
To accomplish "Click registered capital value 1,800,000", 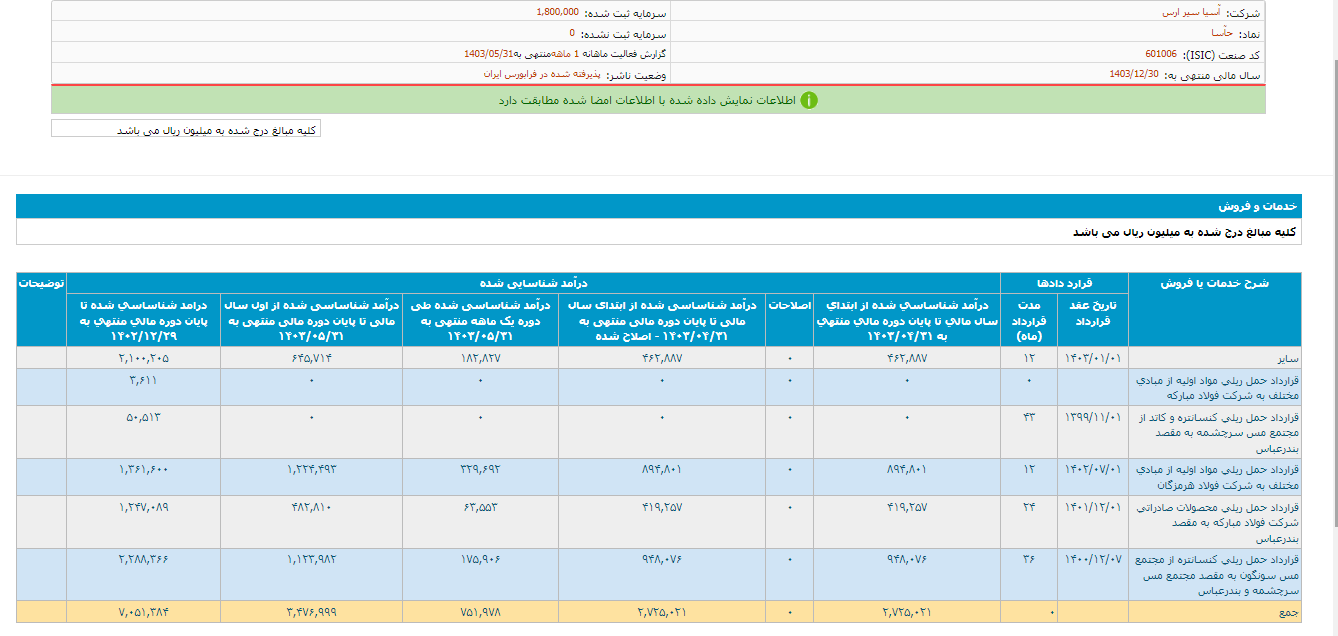I will [557, 12].
